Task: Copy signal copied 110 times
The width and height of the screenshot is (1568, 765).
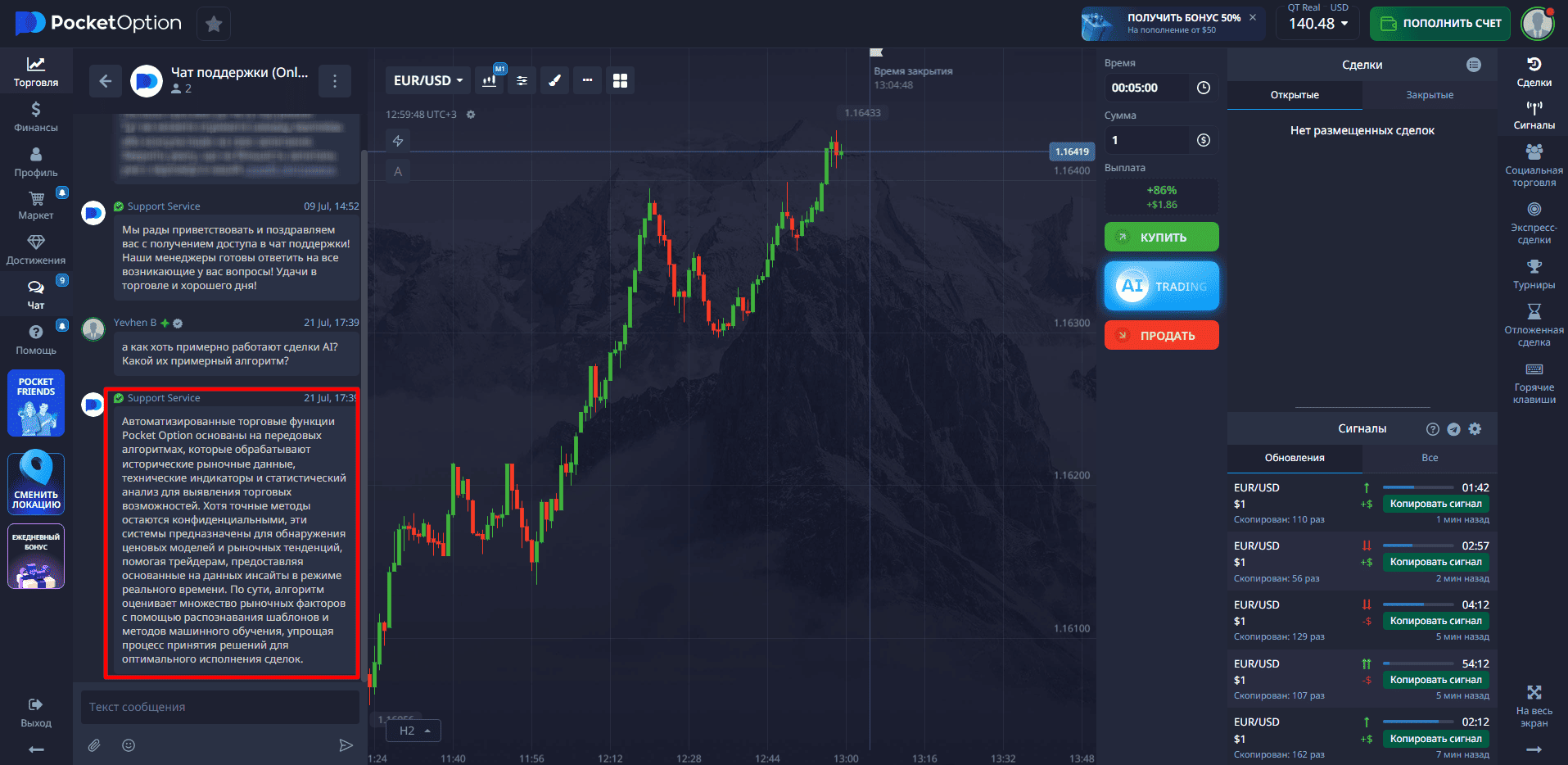Action: pyautogui.click(x=1435, y=504)
